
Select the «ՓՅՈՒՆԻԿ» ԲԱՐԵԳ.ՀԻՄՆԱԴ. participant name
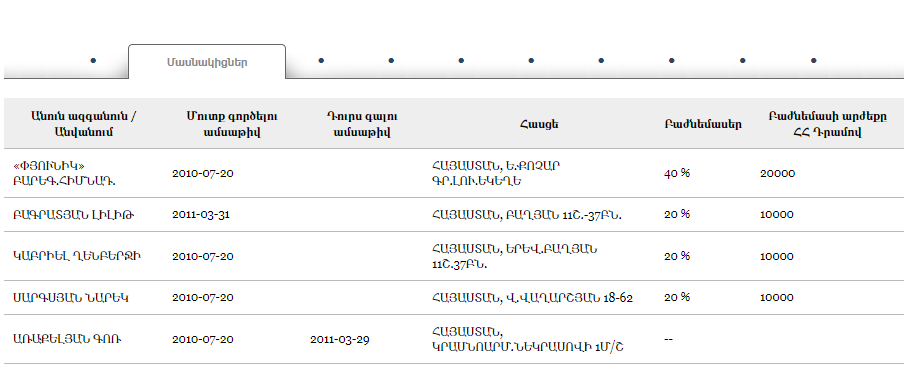(x=64, y=173)
